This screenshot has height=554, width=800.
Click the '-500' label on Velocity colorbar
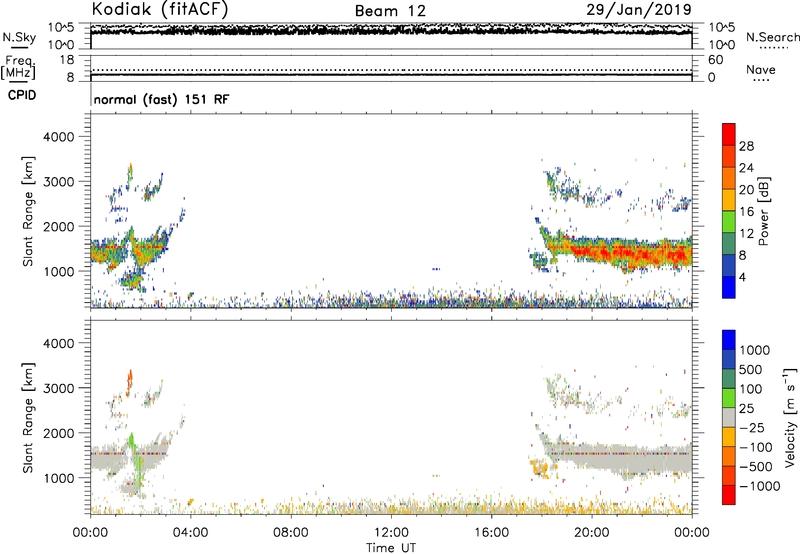(x=756, y=466)
